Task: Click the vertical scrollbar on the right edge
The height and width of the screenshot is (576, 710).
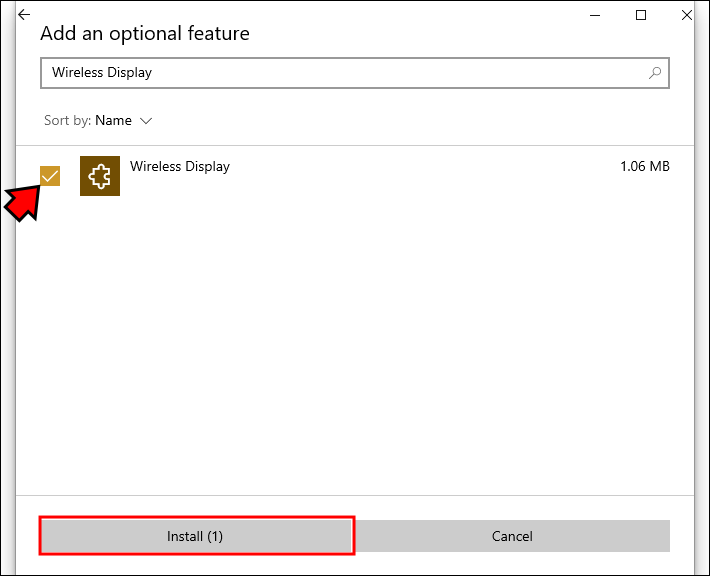Action: 692,300
